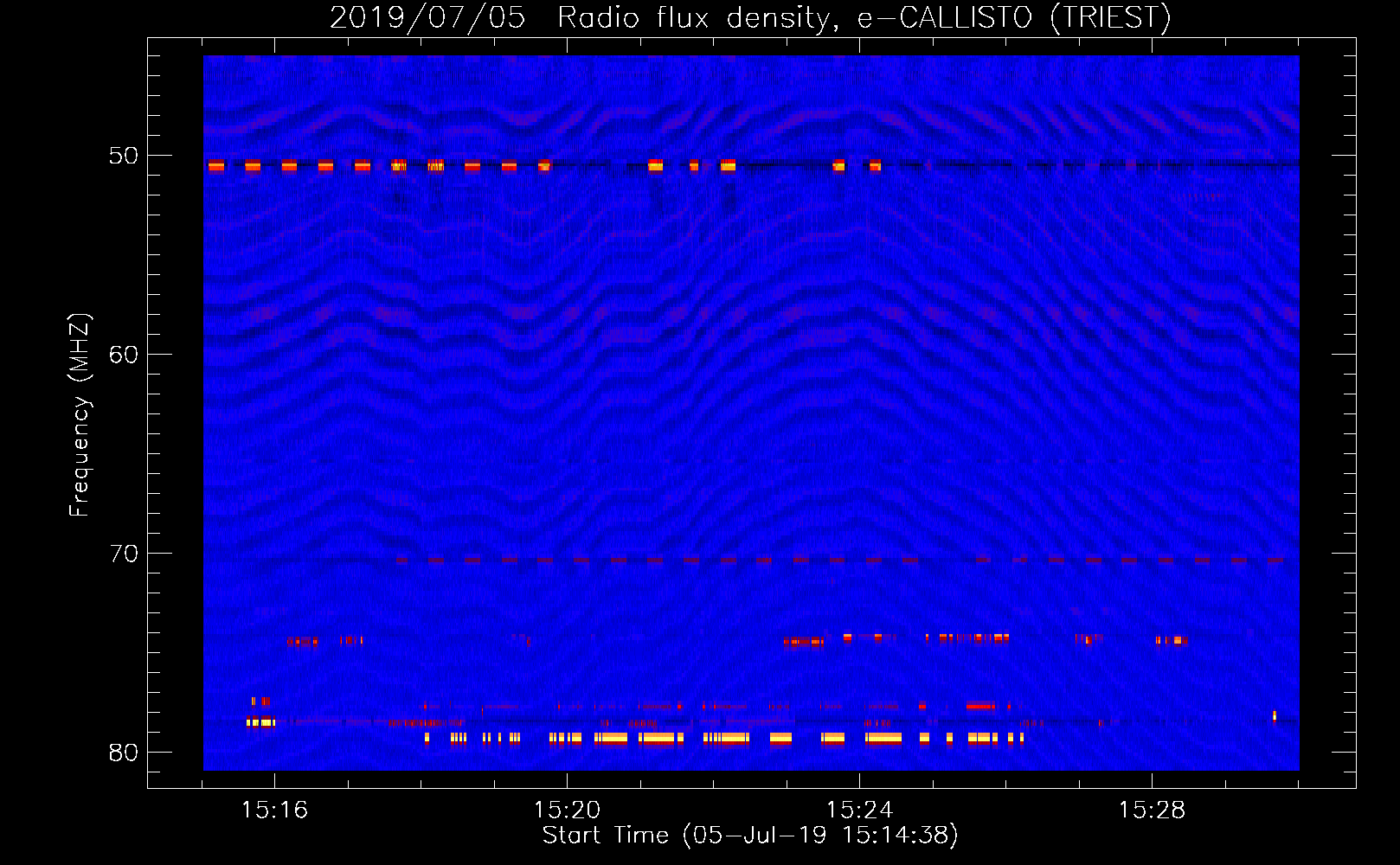Click the '15:16' time tick label
This screenshot has height=865, width=1400.
pyautogui.click(x=274, y=811)
